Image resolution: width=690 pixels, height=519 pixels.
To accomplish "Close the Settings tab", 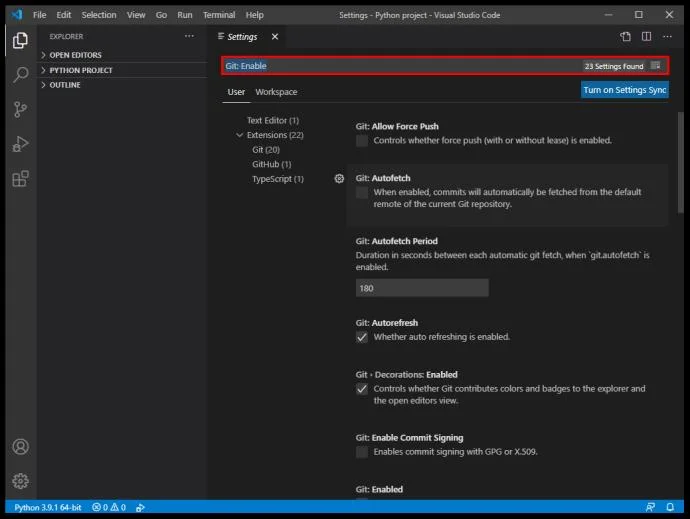I will (275, 37).
